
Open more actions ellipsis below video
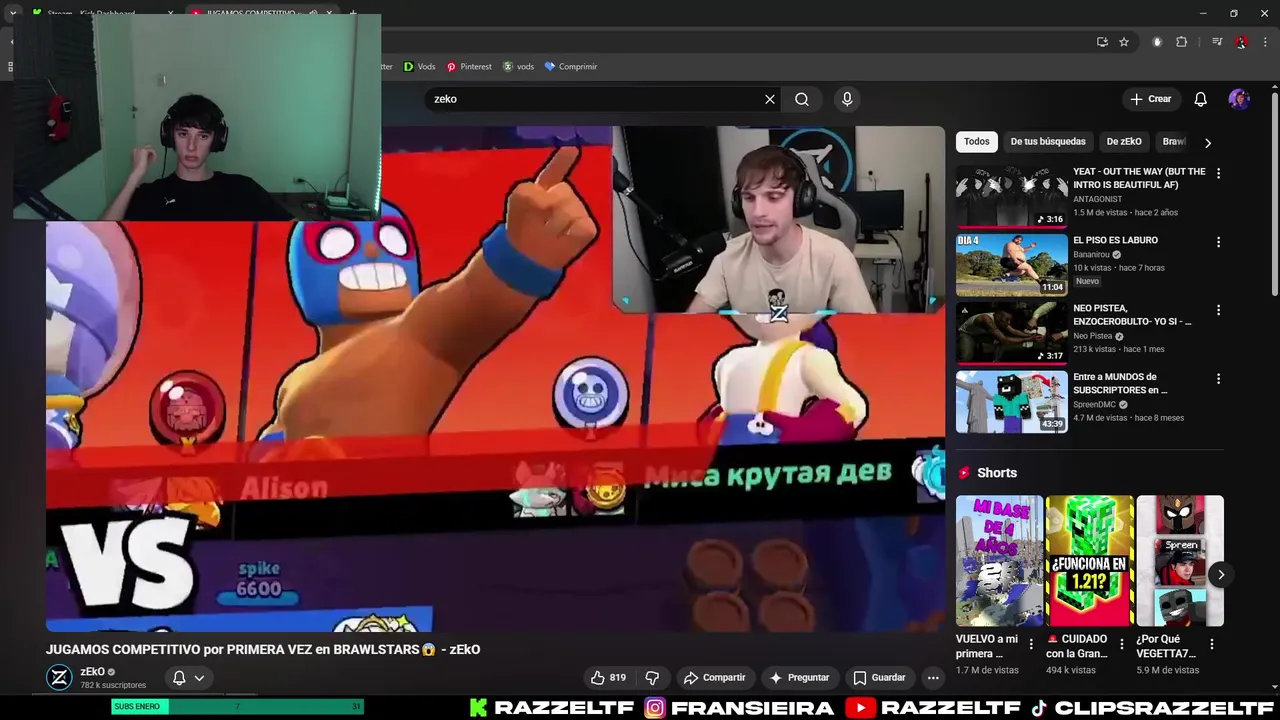pyautogui.click(x=933, y=677)
